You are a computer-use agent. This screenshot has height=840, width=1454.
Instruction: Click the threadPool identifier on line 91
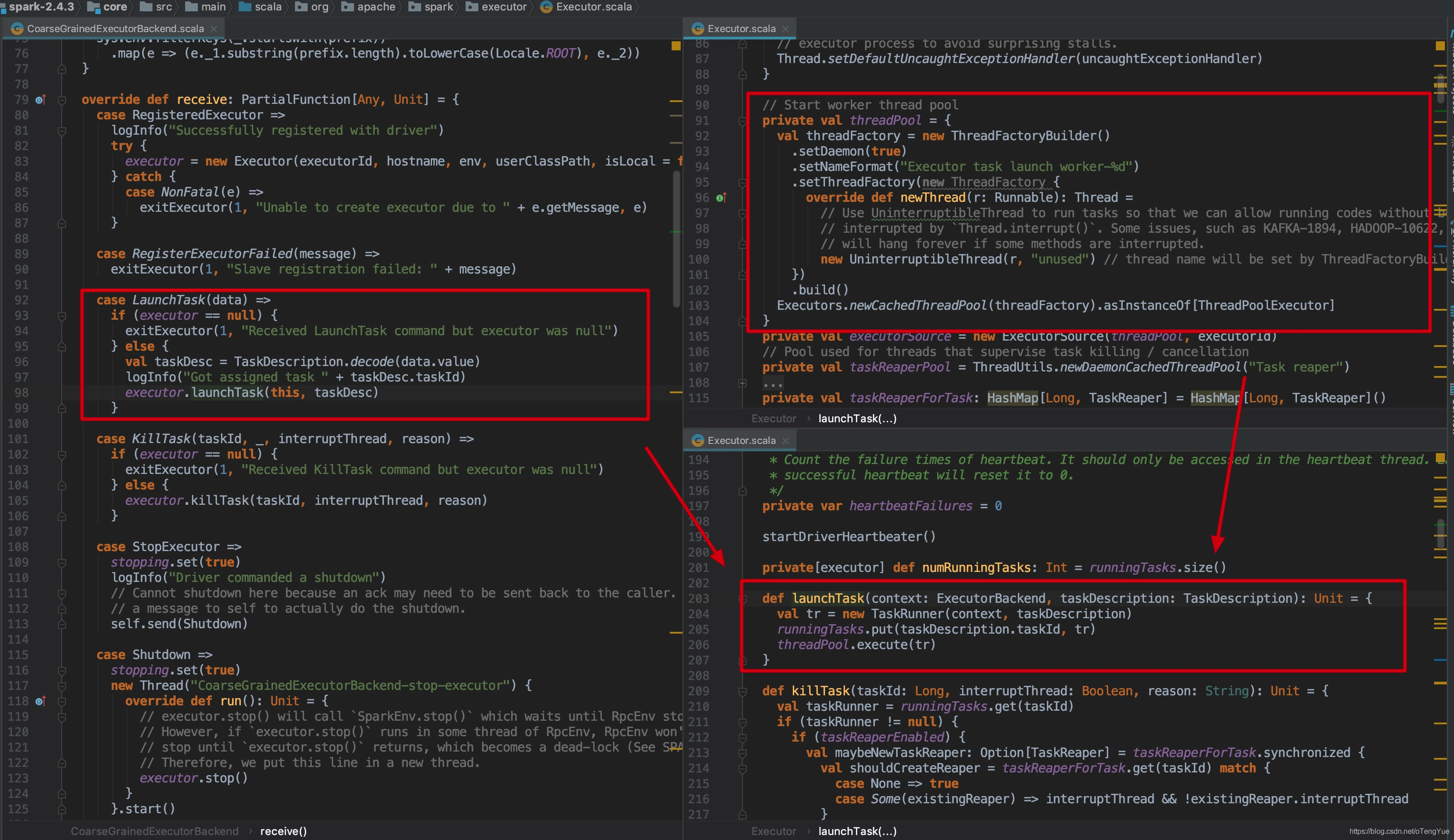coord(885,121)
